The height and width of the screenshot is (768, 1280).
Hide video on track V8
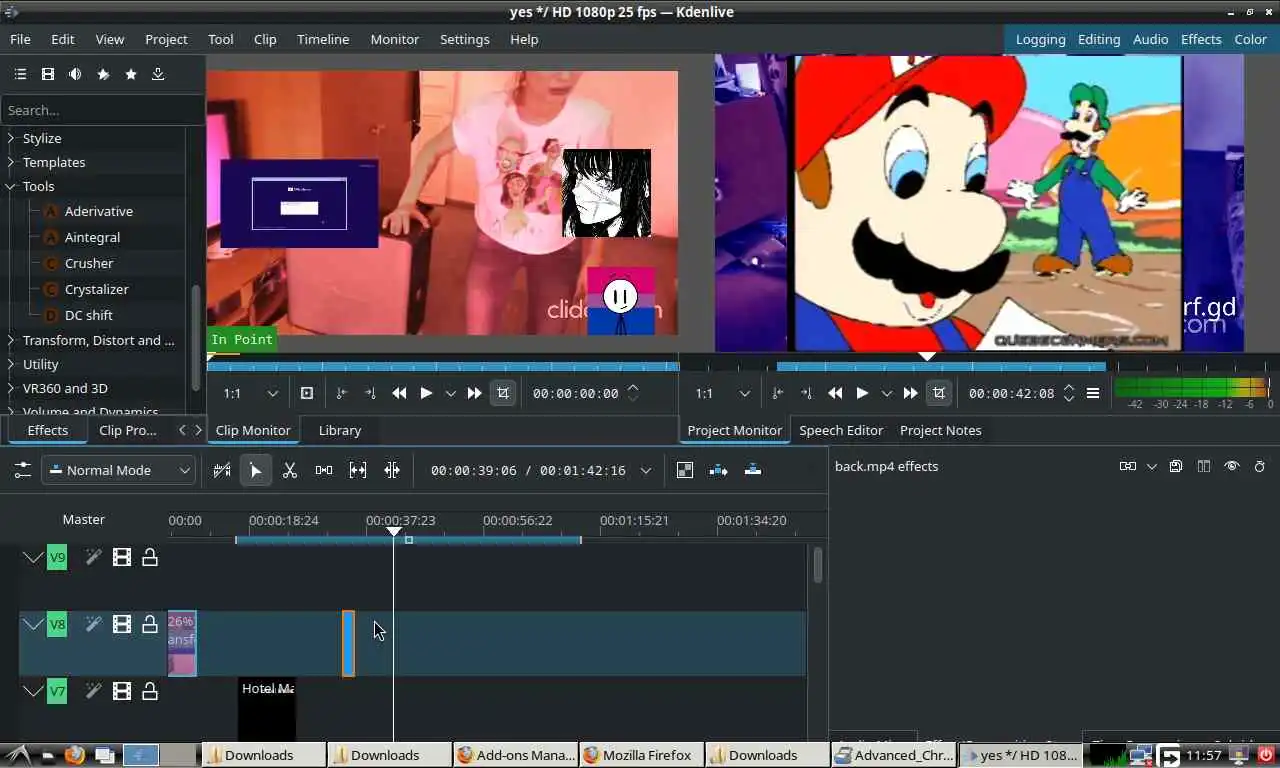click(122, 625)
